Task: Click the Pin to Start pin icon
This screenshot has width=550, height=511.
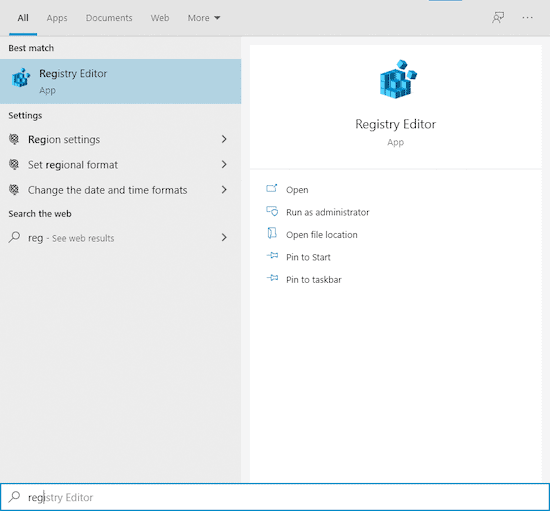Action: pos(273,256)
